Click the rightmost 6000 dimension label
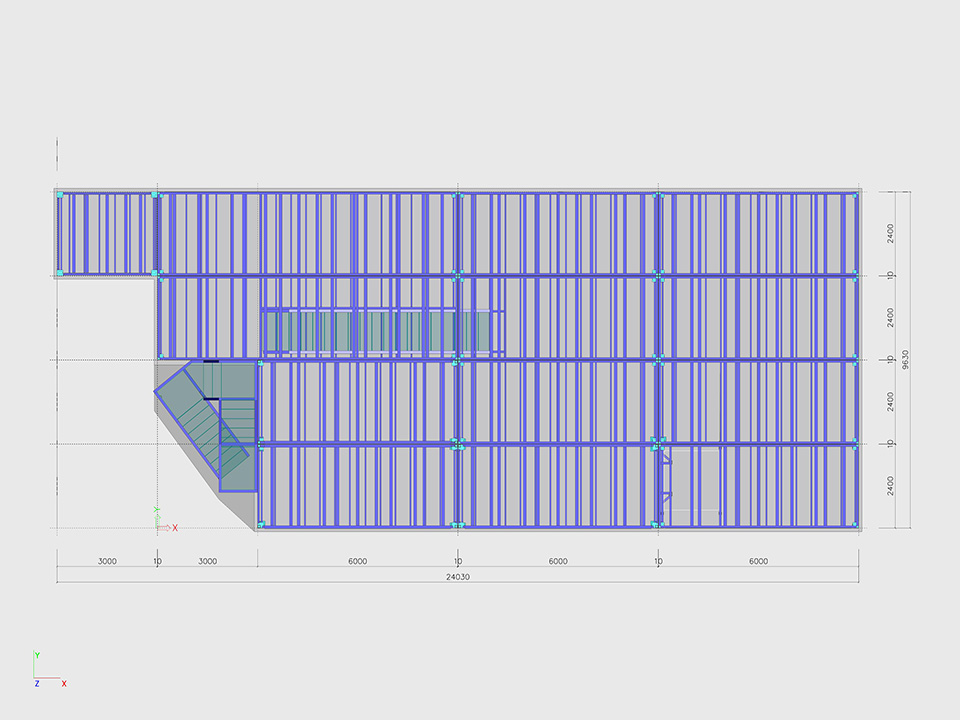This screenshot has height=720, width=960. click(x=758, y=561)
